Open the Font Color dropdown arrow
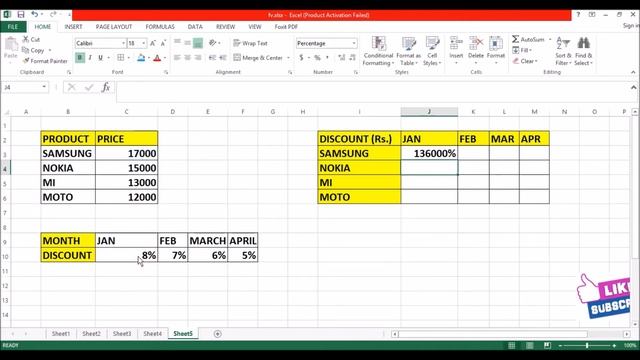Screen dimensions: 640x360 tap(165, 58)
